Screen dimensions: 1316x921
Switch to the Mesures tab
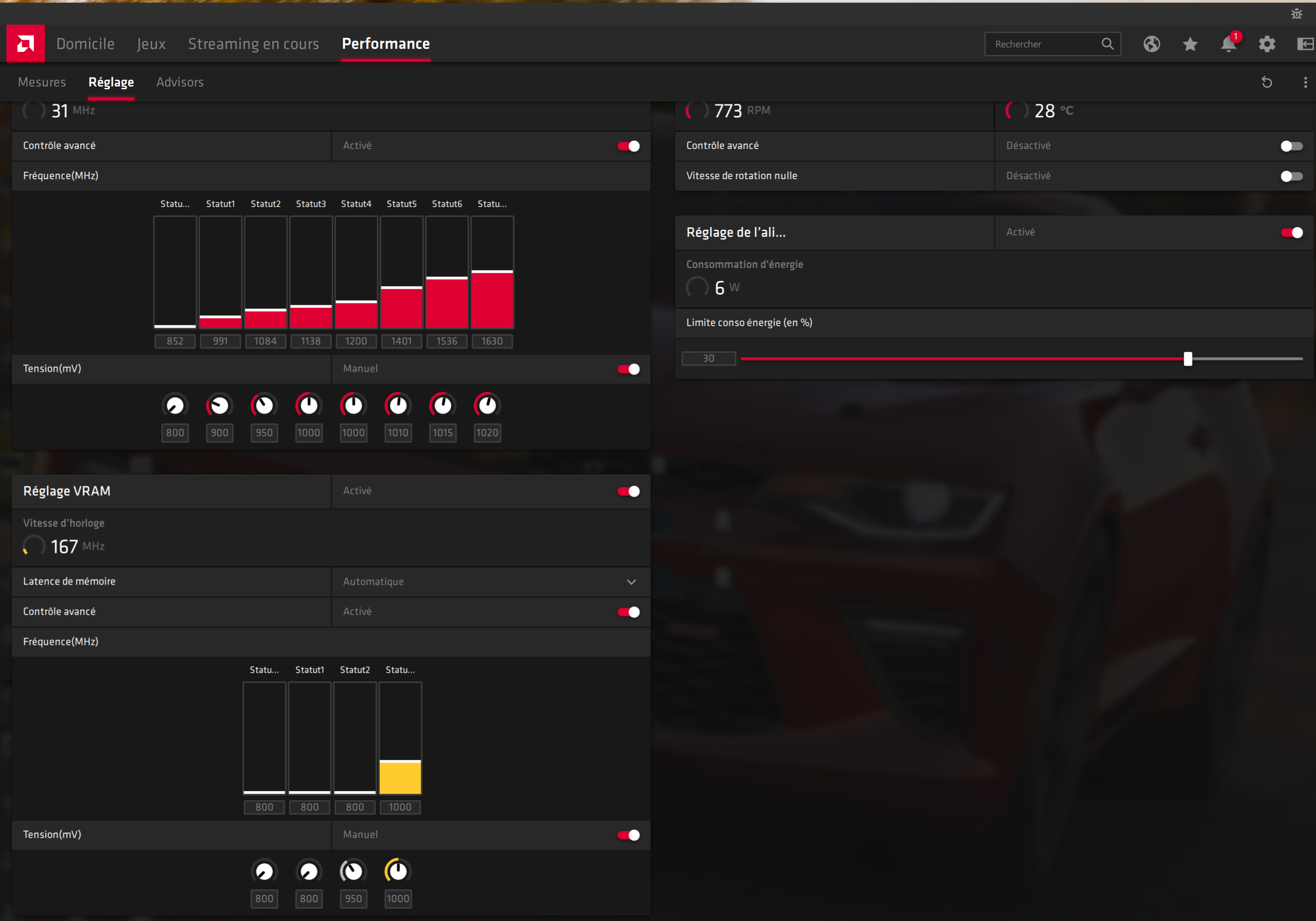coord(42,82)
